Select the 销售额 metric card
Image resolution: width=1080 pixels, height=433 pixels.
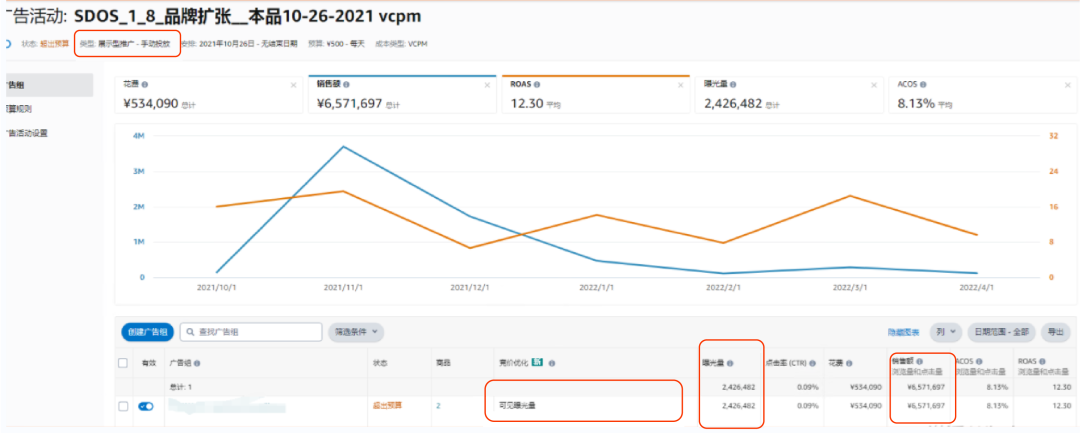click(x=402, y=94)
